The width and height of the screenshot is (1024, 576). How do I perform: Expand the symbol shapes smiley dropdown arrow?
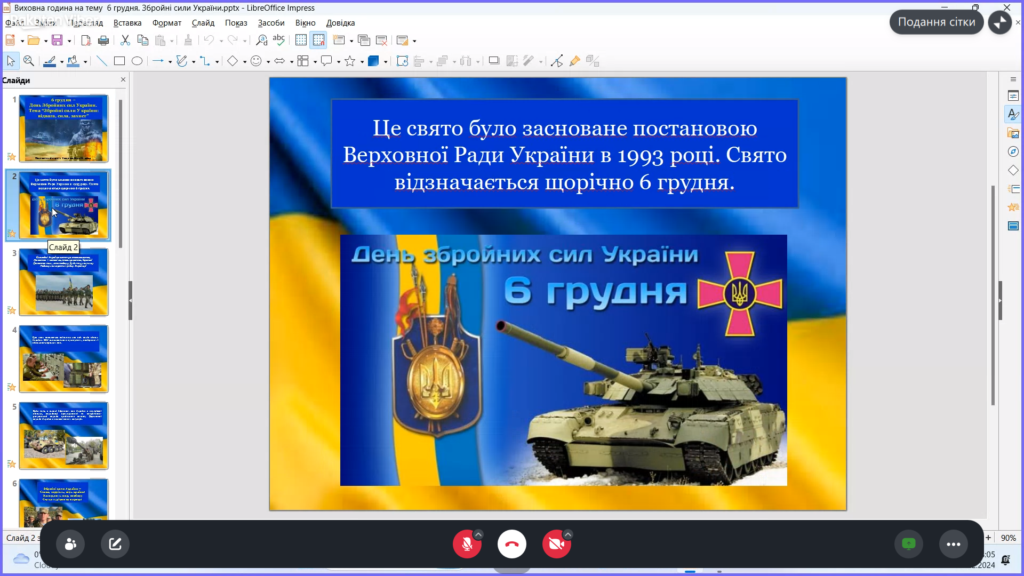(x=268, y=61)
